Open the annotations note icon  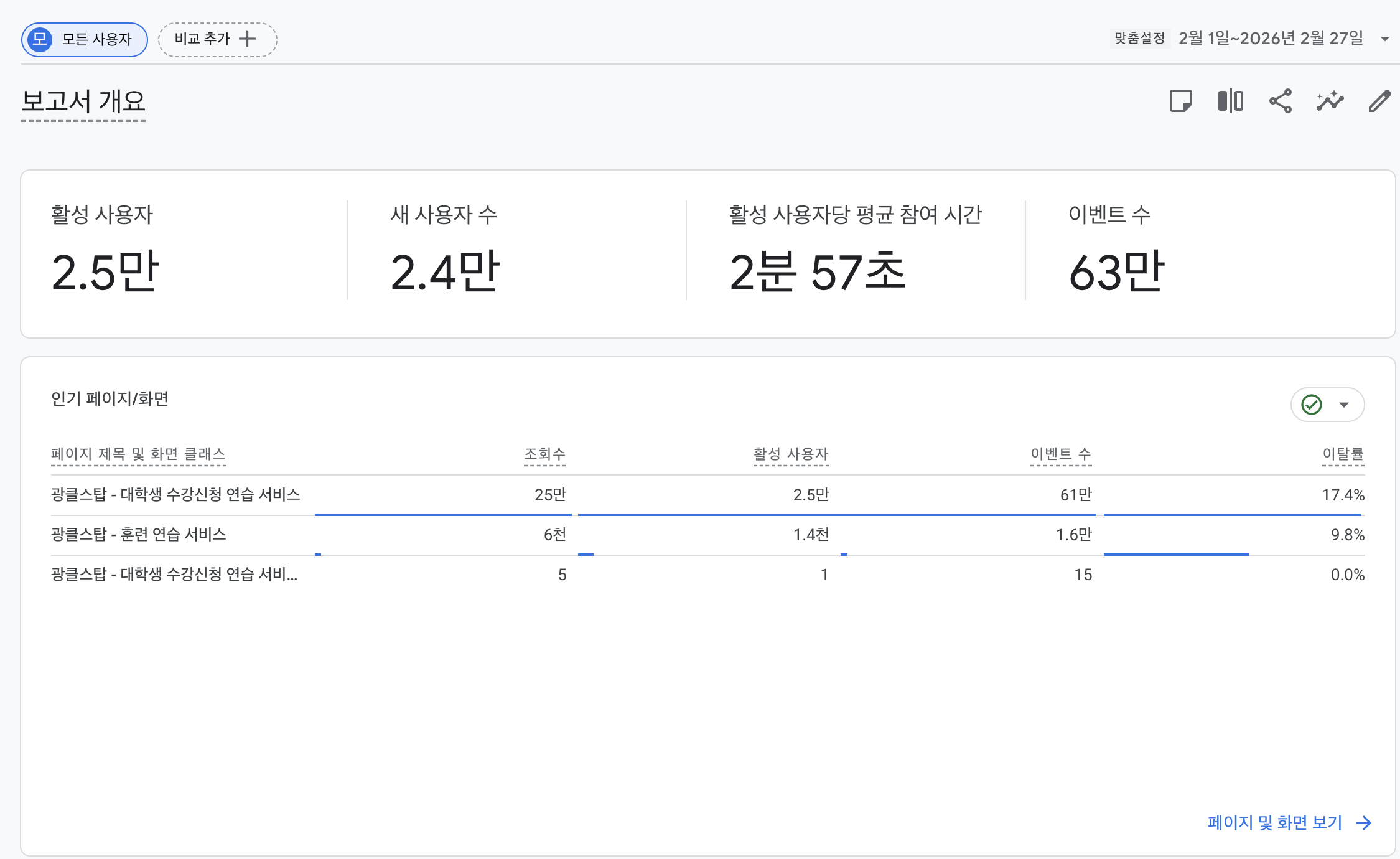pos(1180,101)
